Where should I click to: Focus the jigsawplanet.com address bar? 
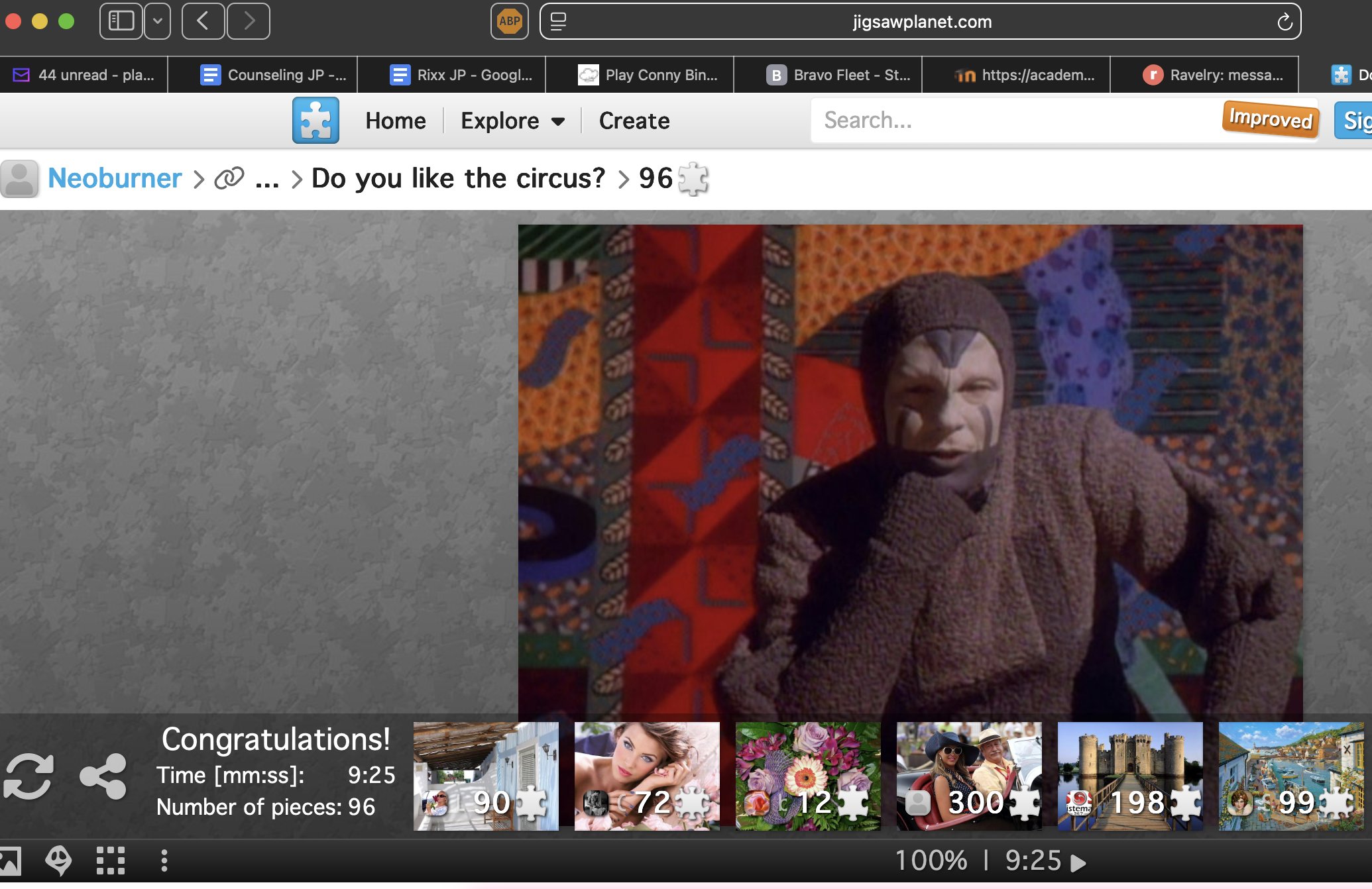[921, 22]
